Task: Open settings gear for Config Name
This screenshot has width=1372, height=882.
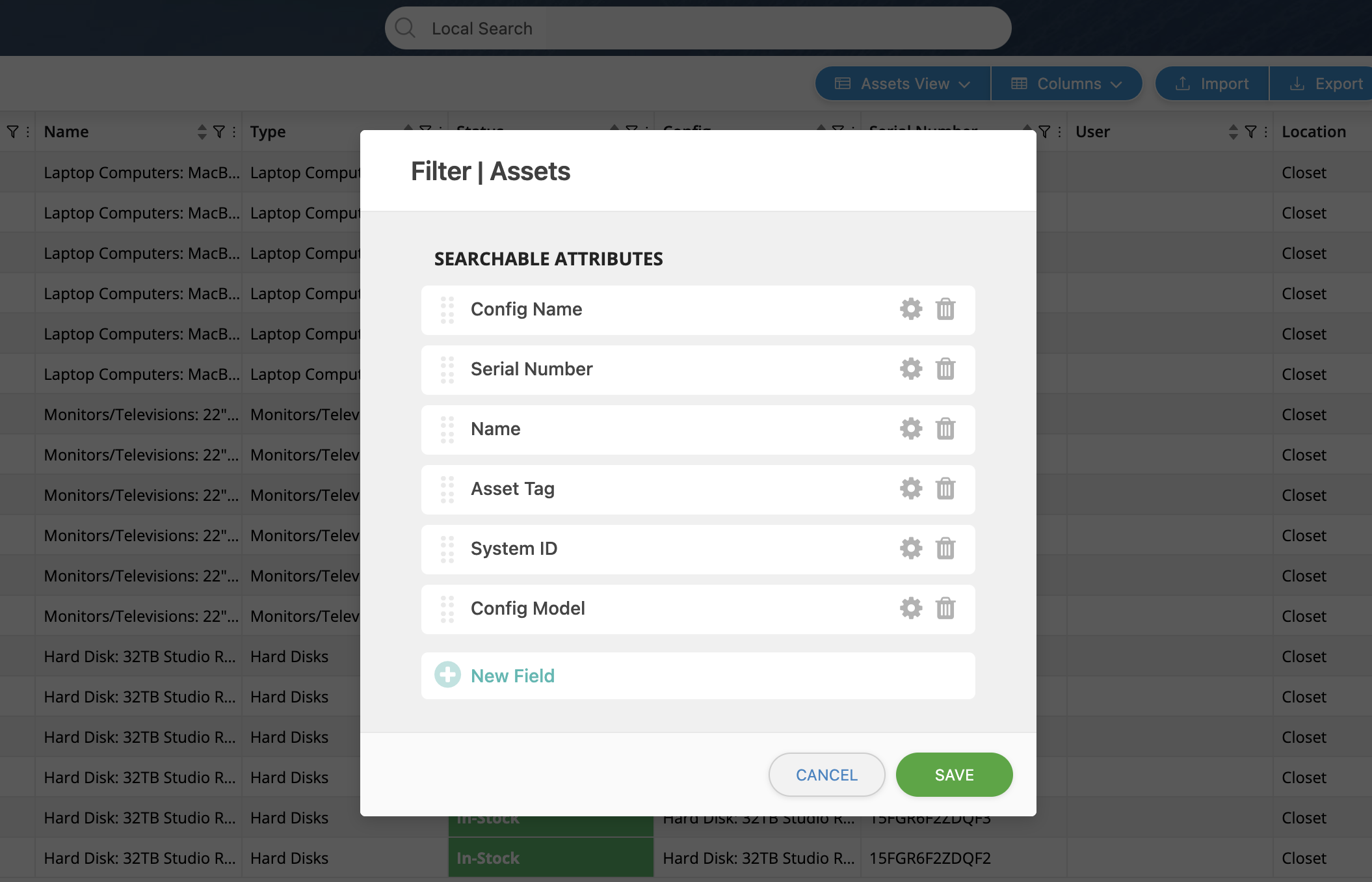Action: click(x=911, y=309)
